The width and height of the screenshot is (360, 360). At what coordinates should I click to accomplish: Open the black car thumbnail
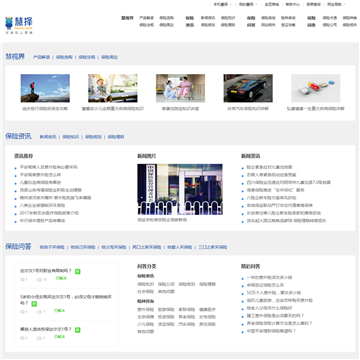click(248, 88)
